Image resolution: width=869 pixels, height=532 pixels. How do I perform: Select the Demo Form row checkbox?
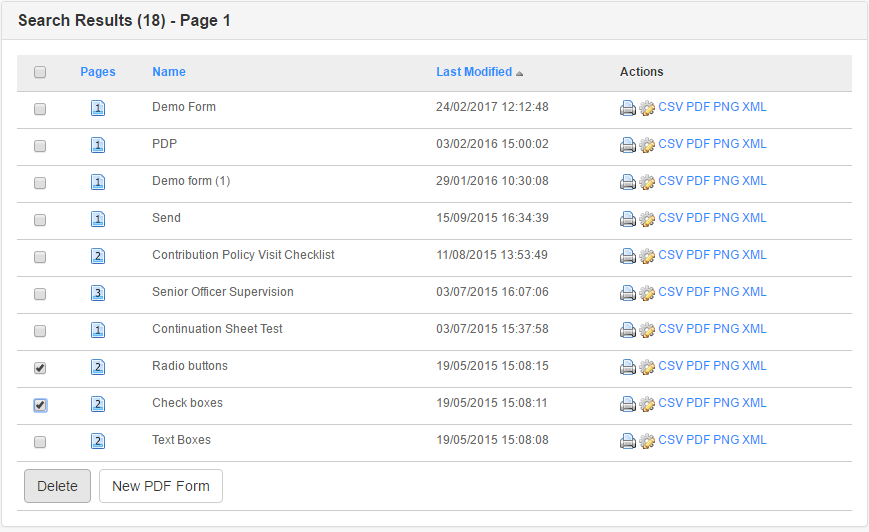(40, 108)
